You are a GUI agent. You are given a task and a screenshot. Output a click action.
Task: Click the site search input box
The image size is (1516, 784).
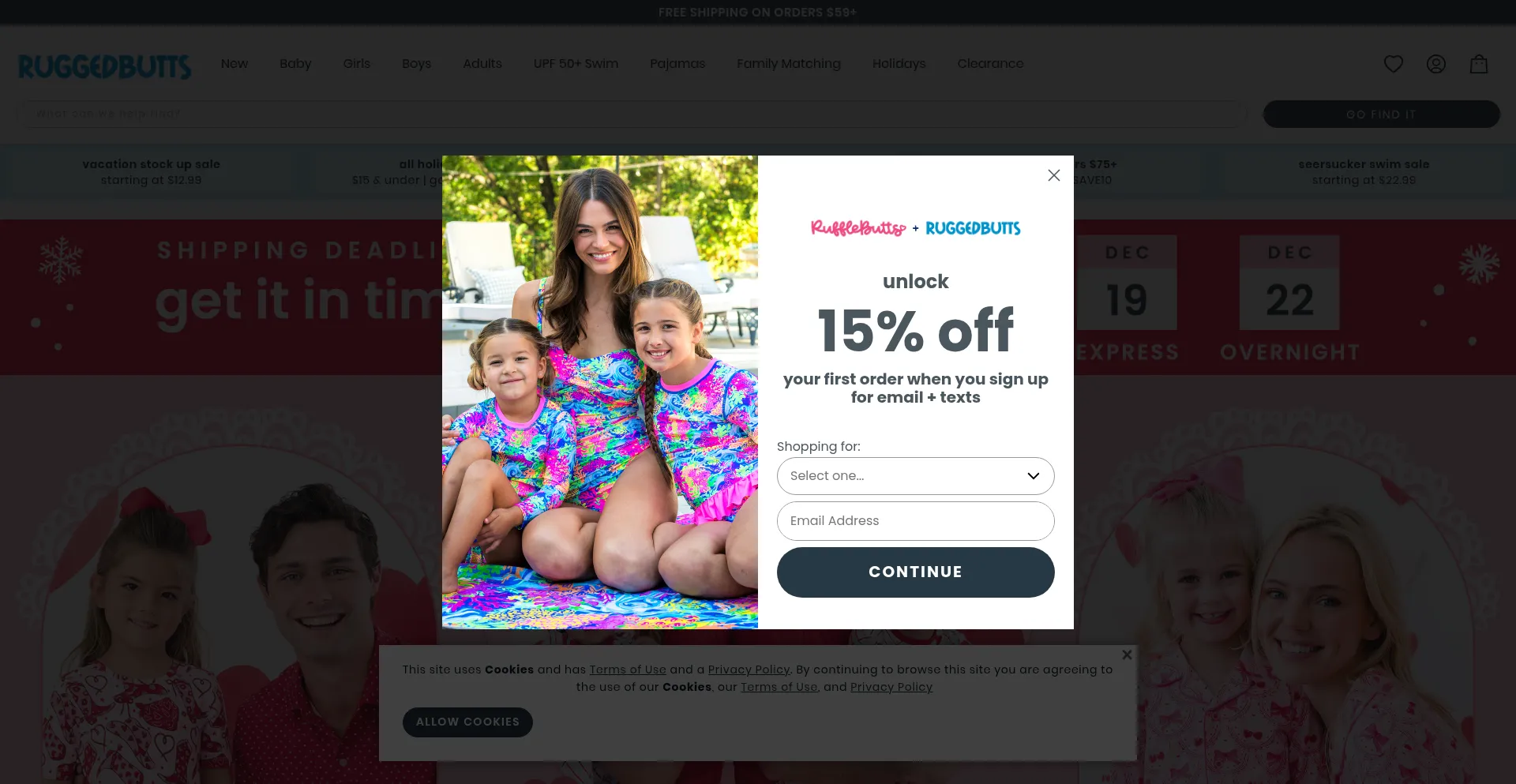(632, 114)
